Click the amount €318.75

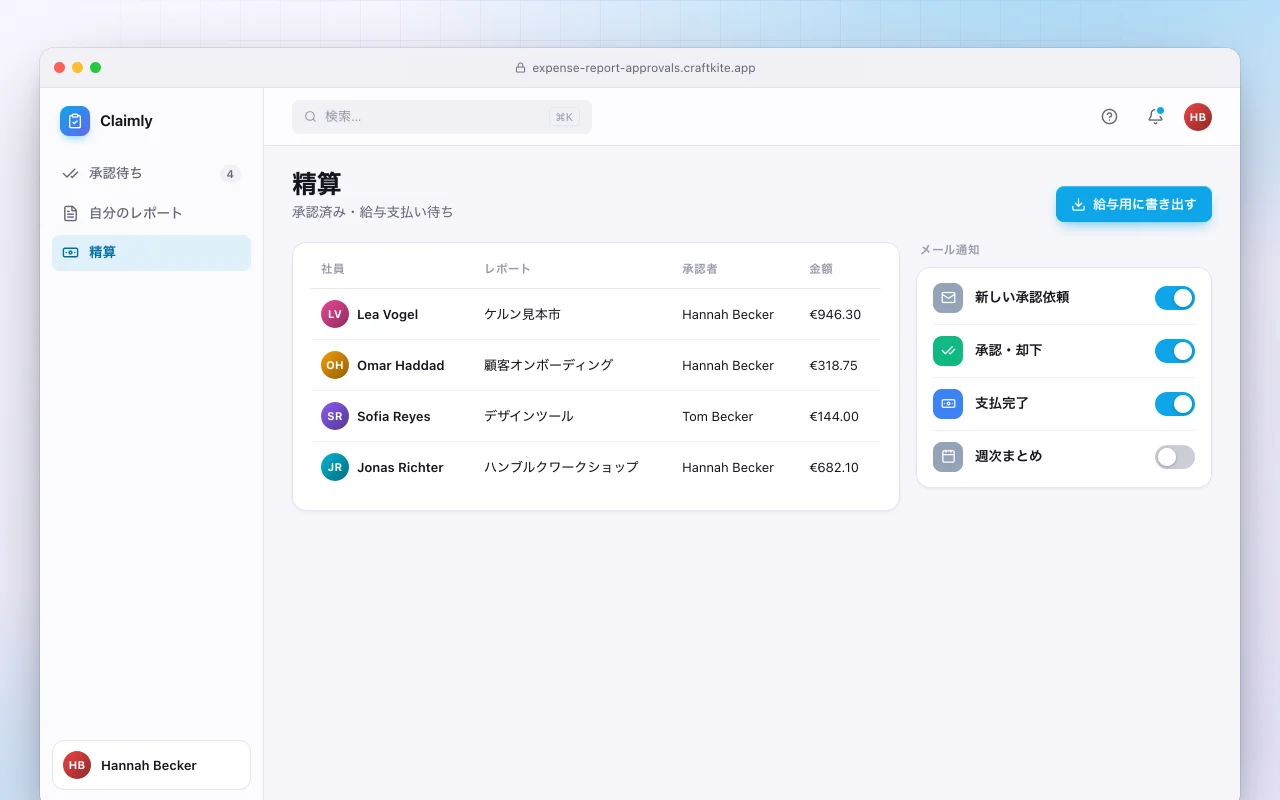click(833, 365)
